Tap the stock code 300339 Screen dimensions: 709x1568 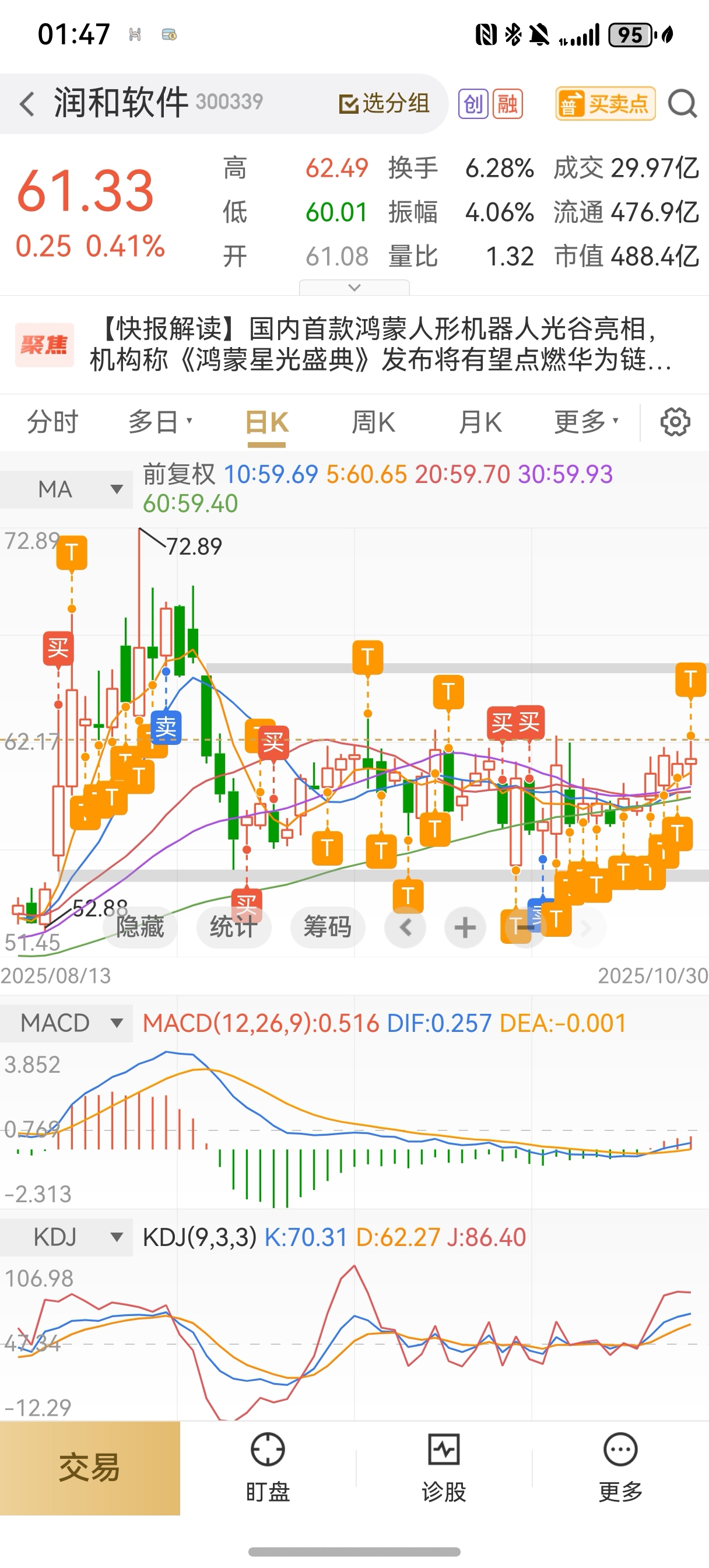230,101
